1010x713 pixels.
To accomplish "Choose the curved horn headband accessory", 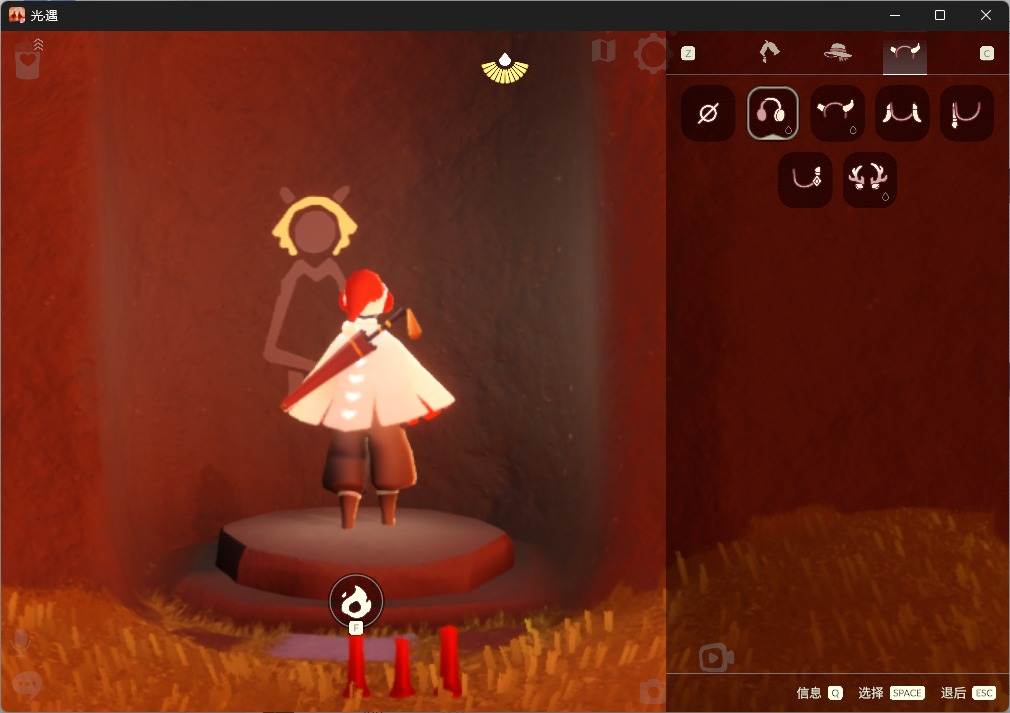I will point(837,113).
